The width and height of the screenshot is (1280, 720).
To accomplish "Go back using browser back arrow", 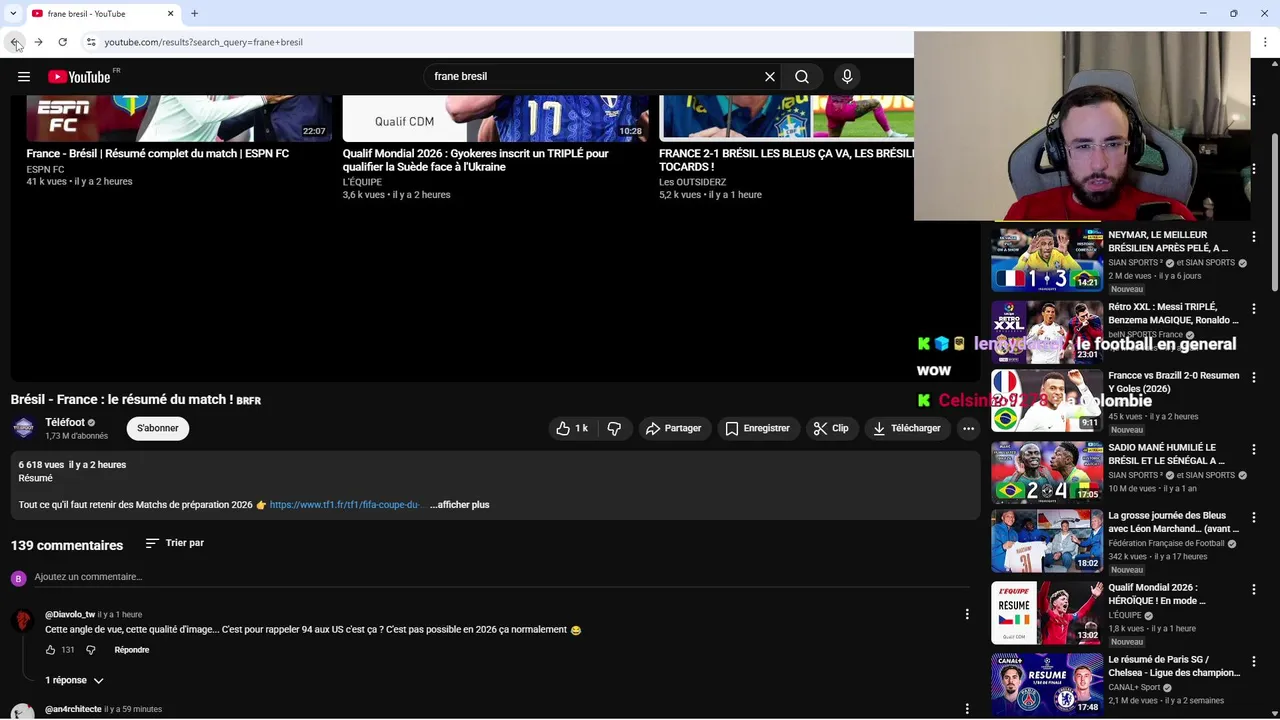I will coord(15,42).
